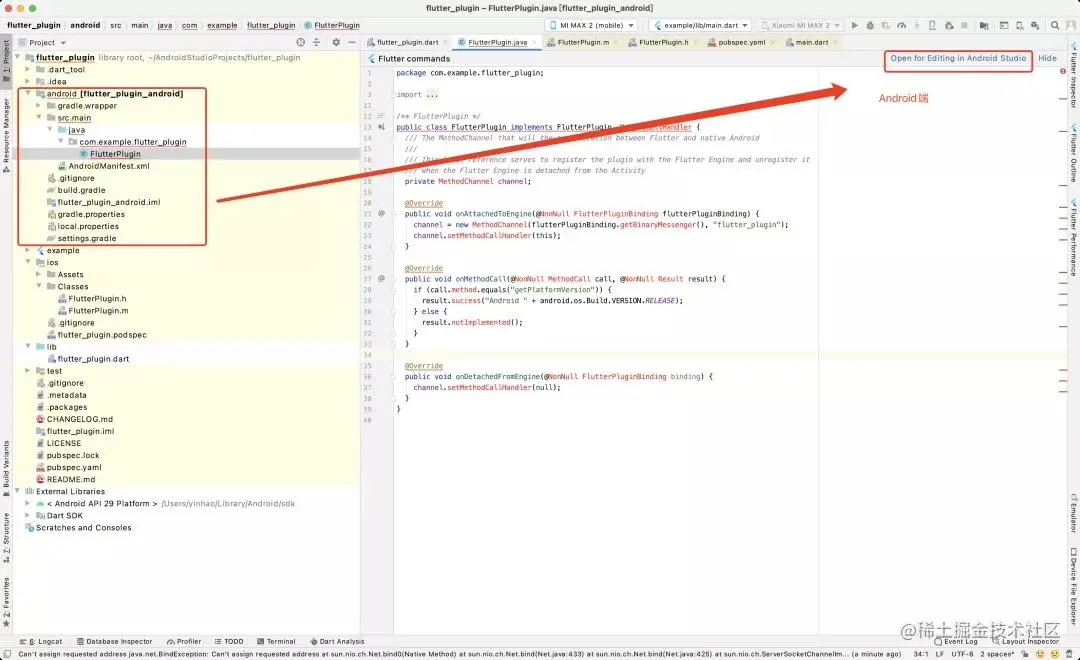Screen dimensions: 1080x660
Task: Switch to the flutter_plugin.dart tab
Action: pos(407,42)
